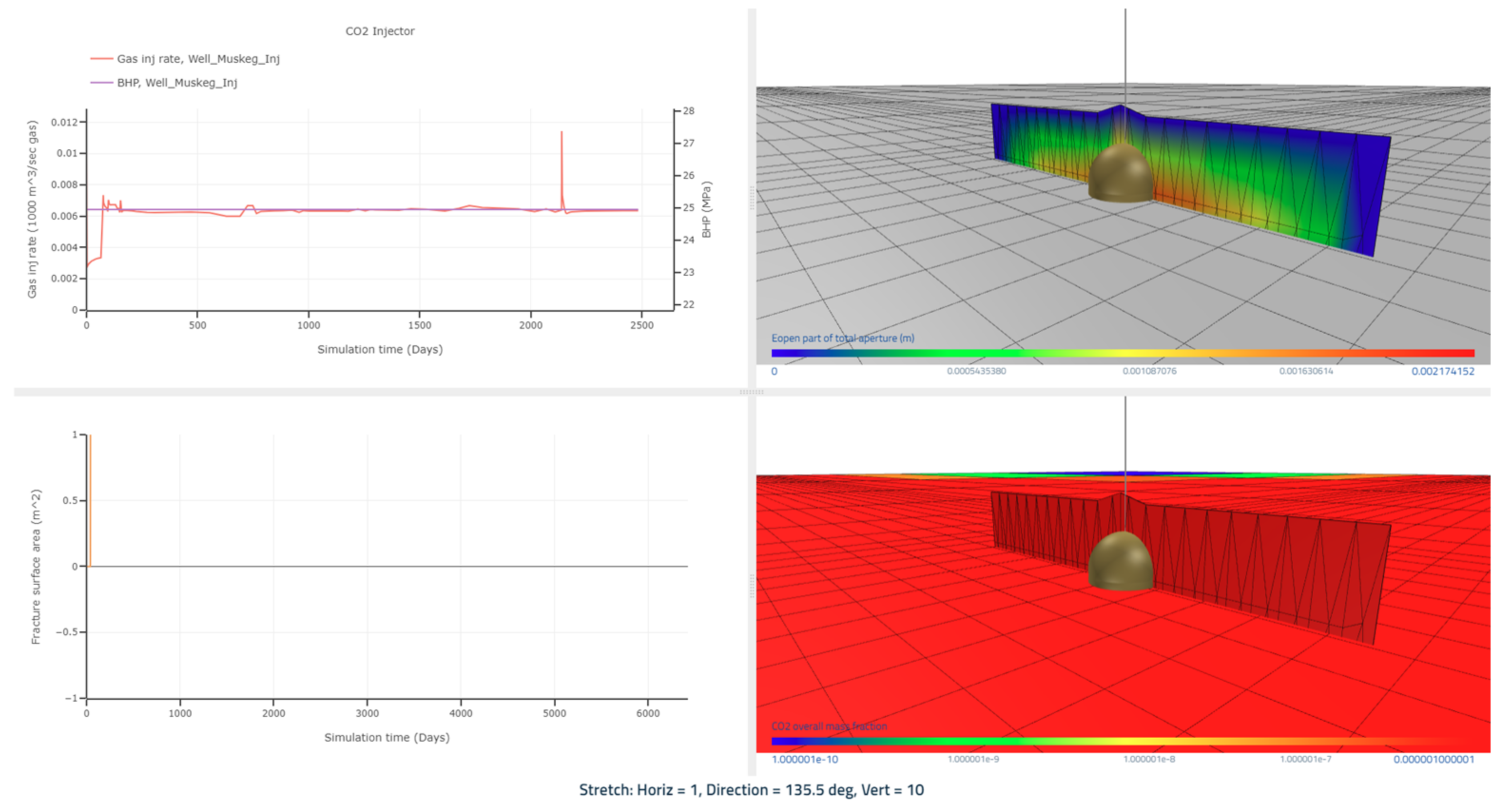The image size is (1502, 812).
Task: Click splitter handle left of aperture 3D view
Action: (x=752, y=198)
